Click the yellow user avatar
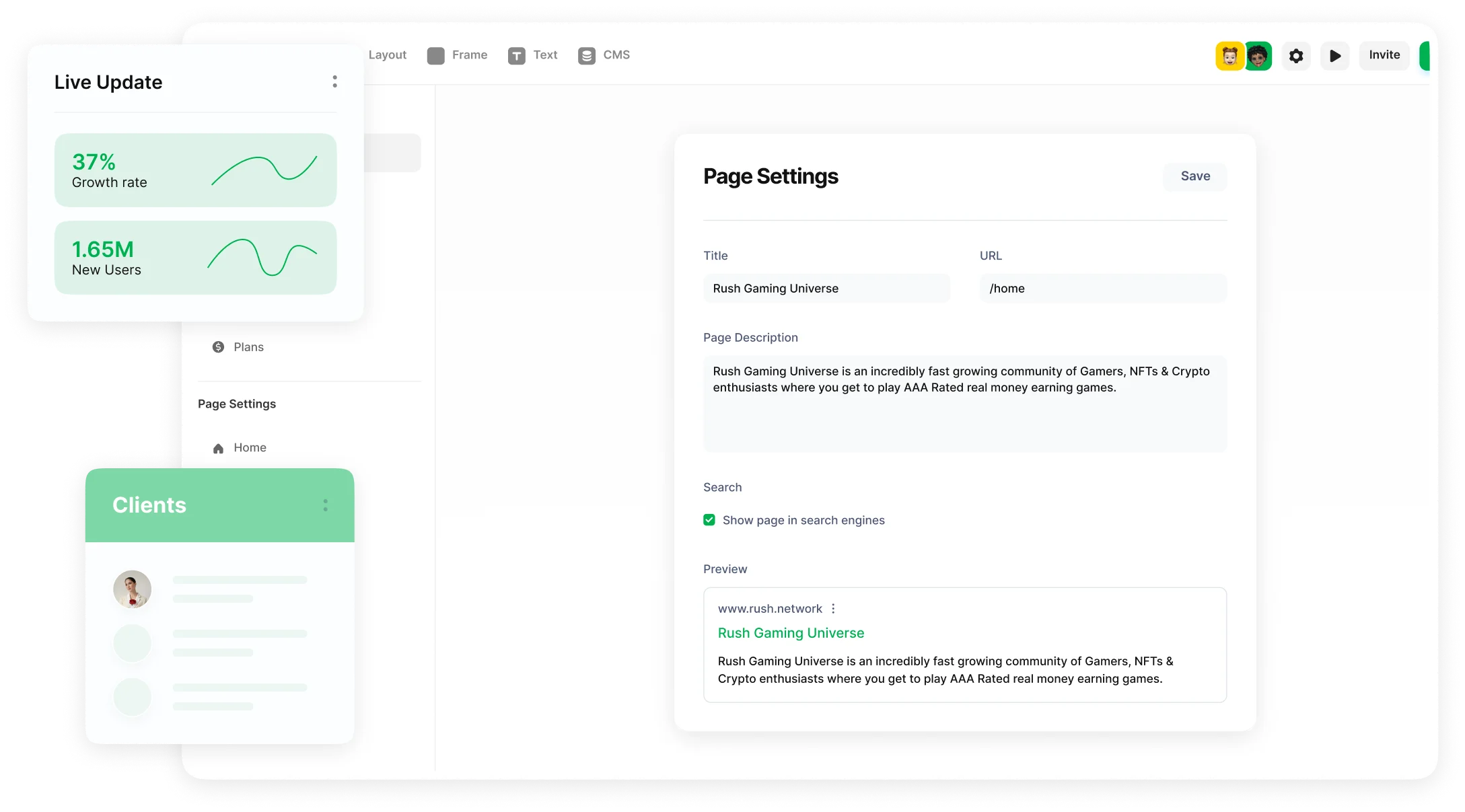Viewport: 1465px width, 812px height. click(x=1229, y=56)
